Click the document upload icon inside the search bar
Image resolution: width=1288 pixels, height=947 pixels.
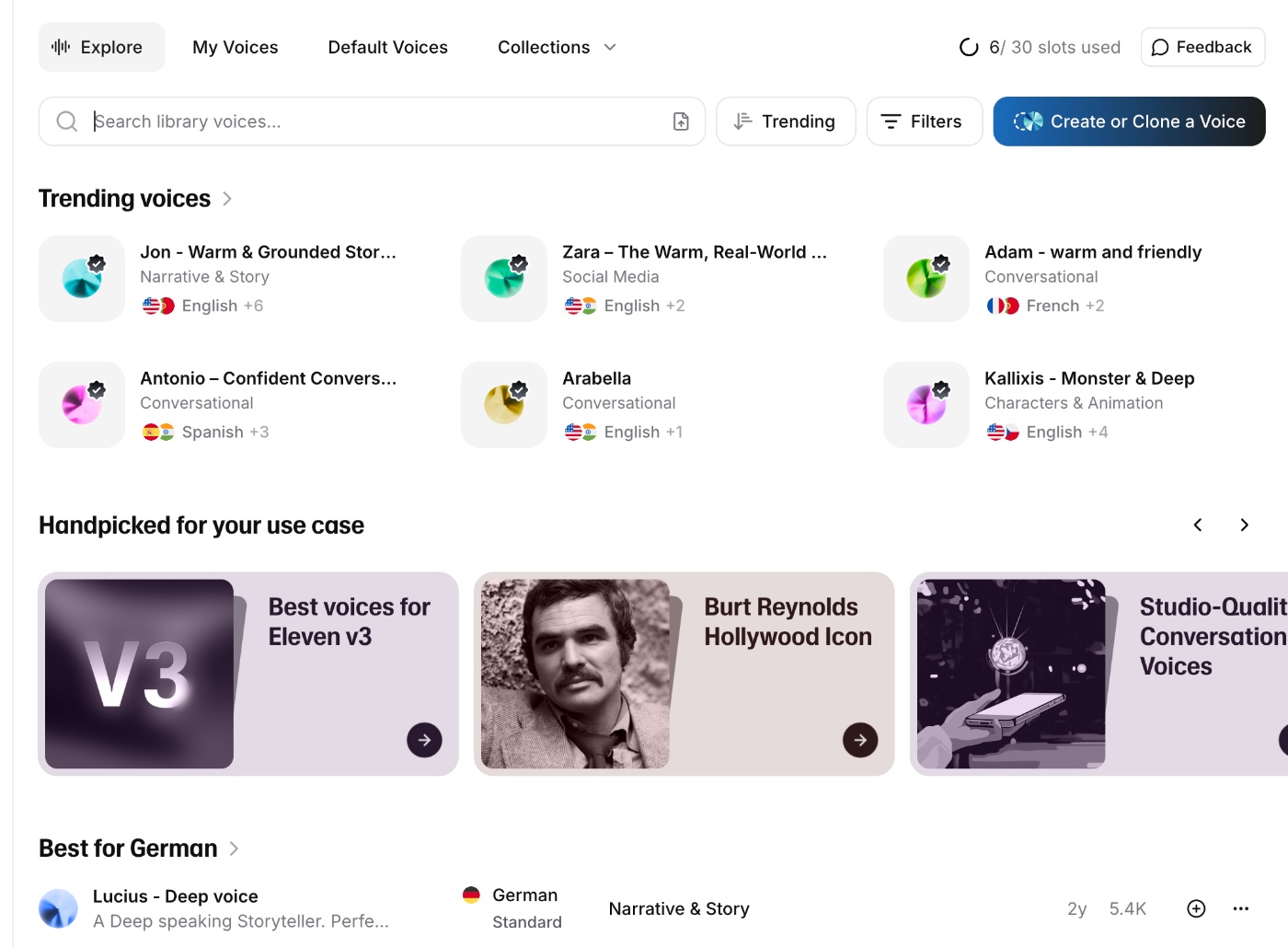(681, 121)
